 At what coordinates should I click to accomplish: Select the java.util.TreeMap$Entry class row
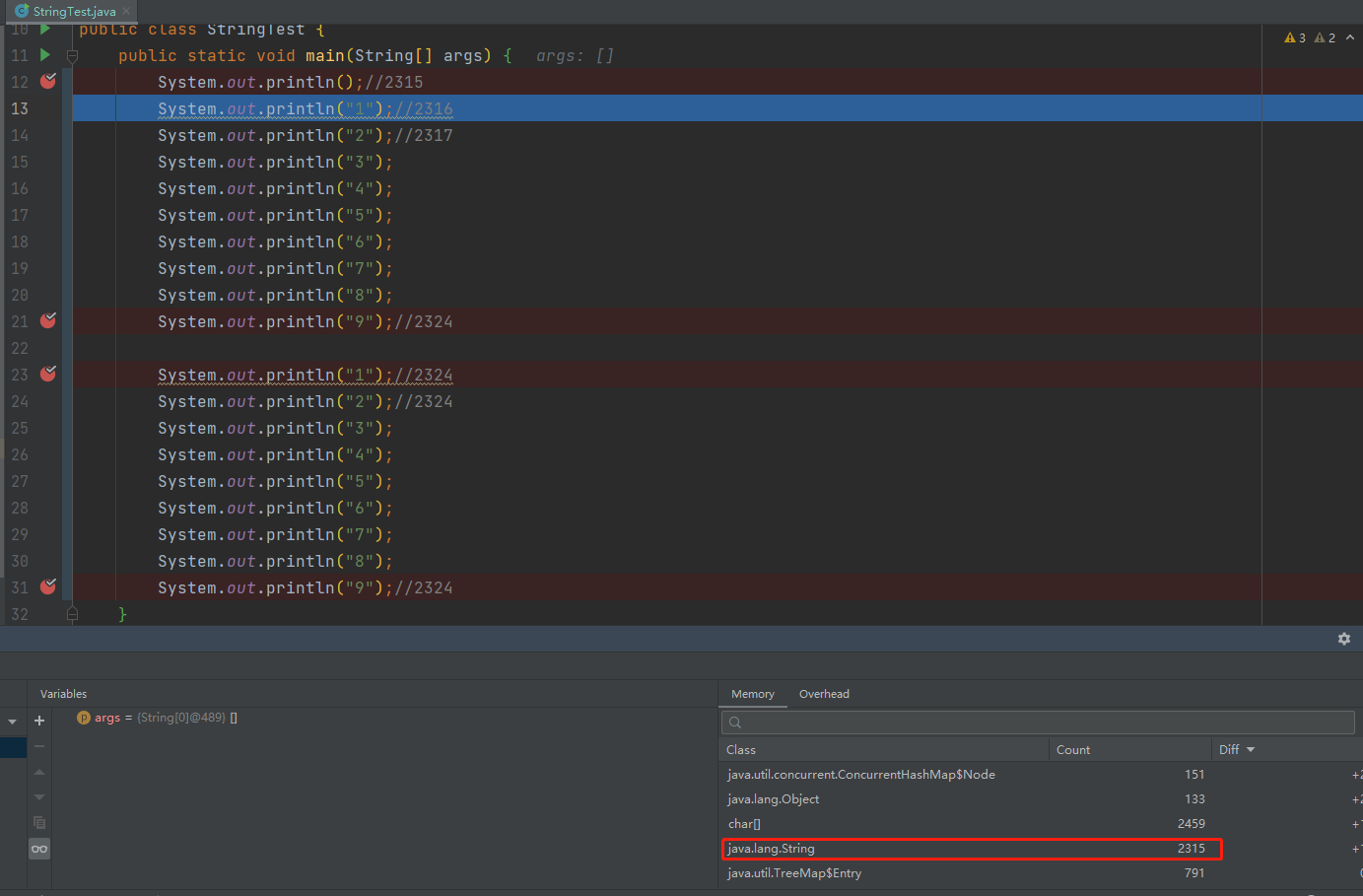1041,873
